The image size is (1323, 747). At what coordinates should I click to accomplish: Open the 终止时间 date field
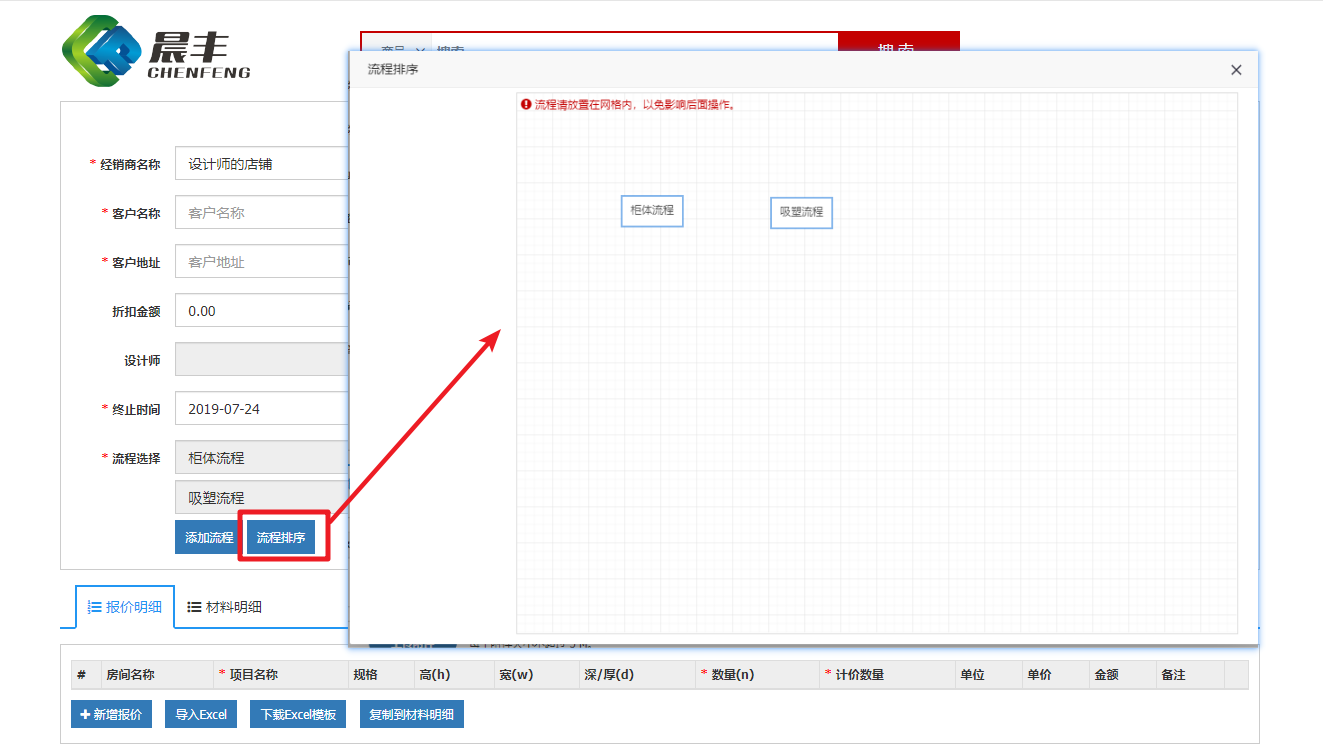pos(262,409)
